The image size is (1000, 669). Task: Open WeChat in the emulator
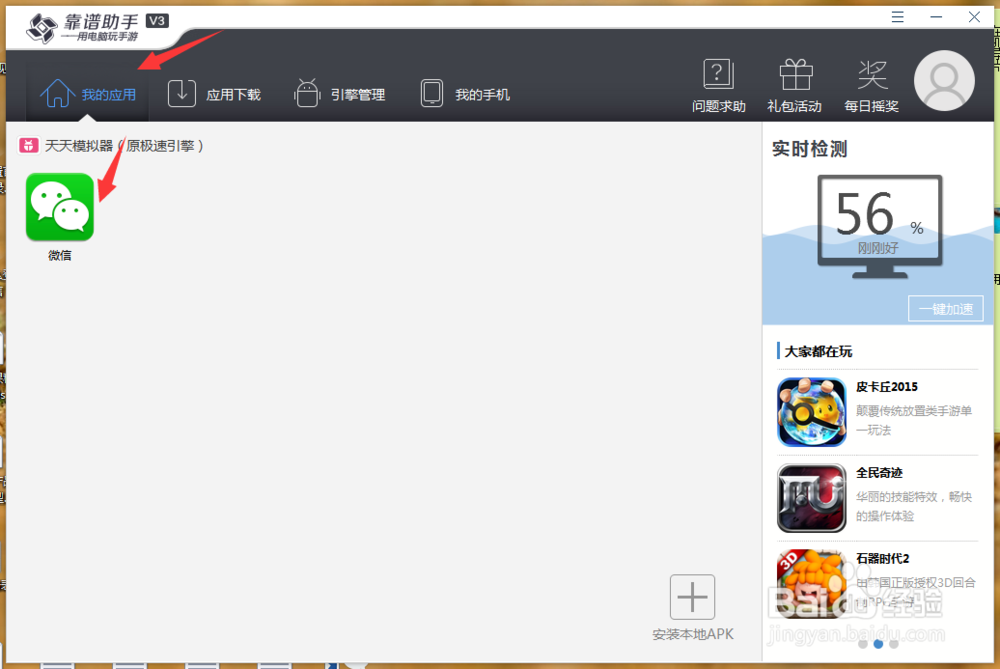(x=59, y=207)
